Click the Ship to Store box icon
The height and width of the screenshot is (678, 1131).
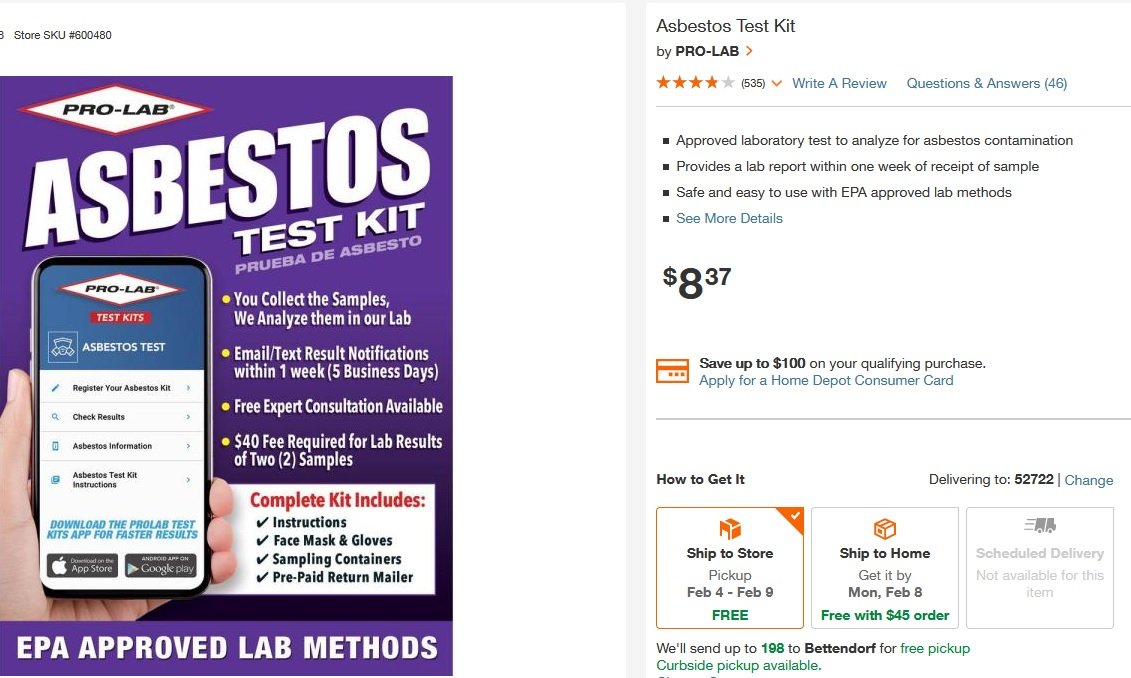click(x=730, y=529)
